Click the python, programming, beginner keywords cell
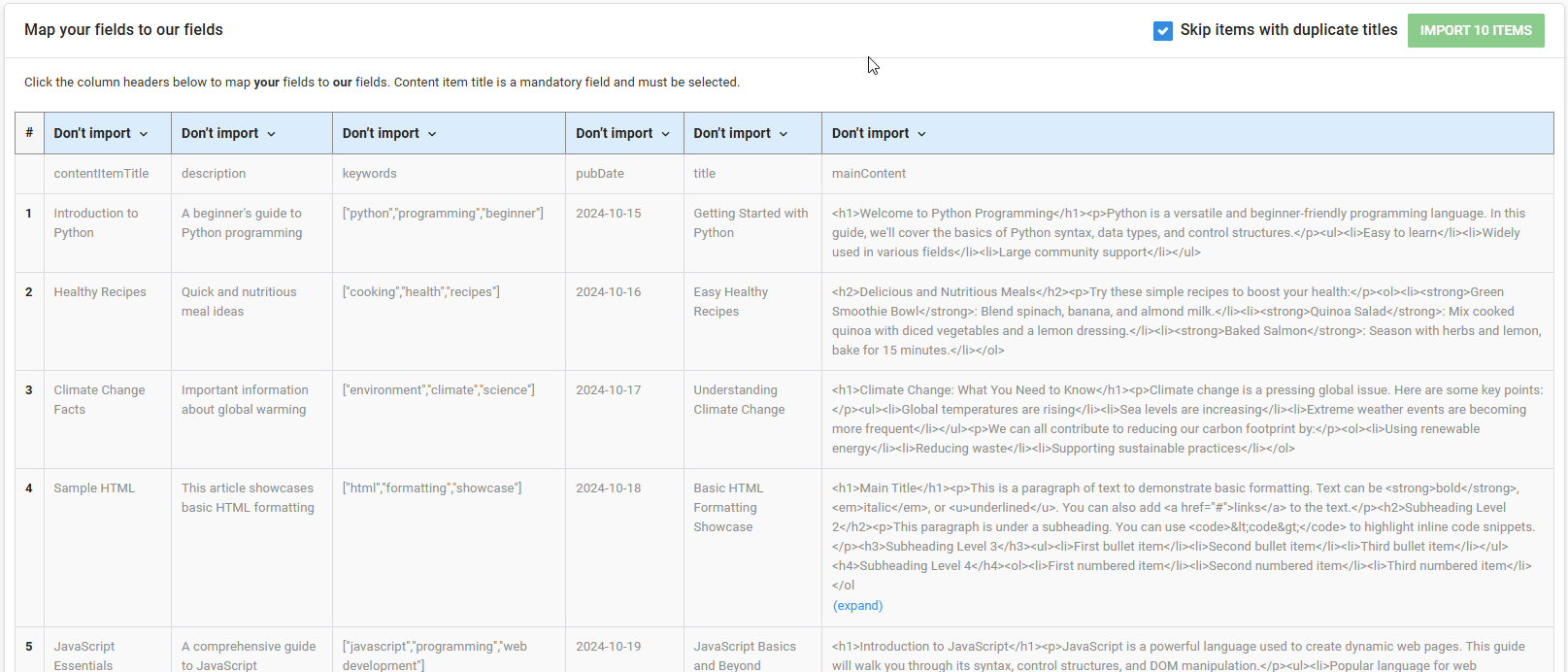1568x672 pixels. pos(449,233)
